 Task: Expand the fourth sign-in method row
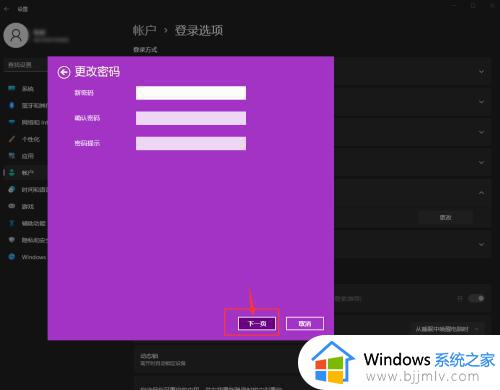click(481, 162)
